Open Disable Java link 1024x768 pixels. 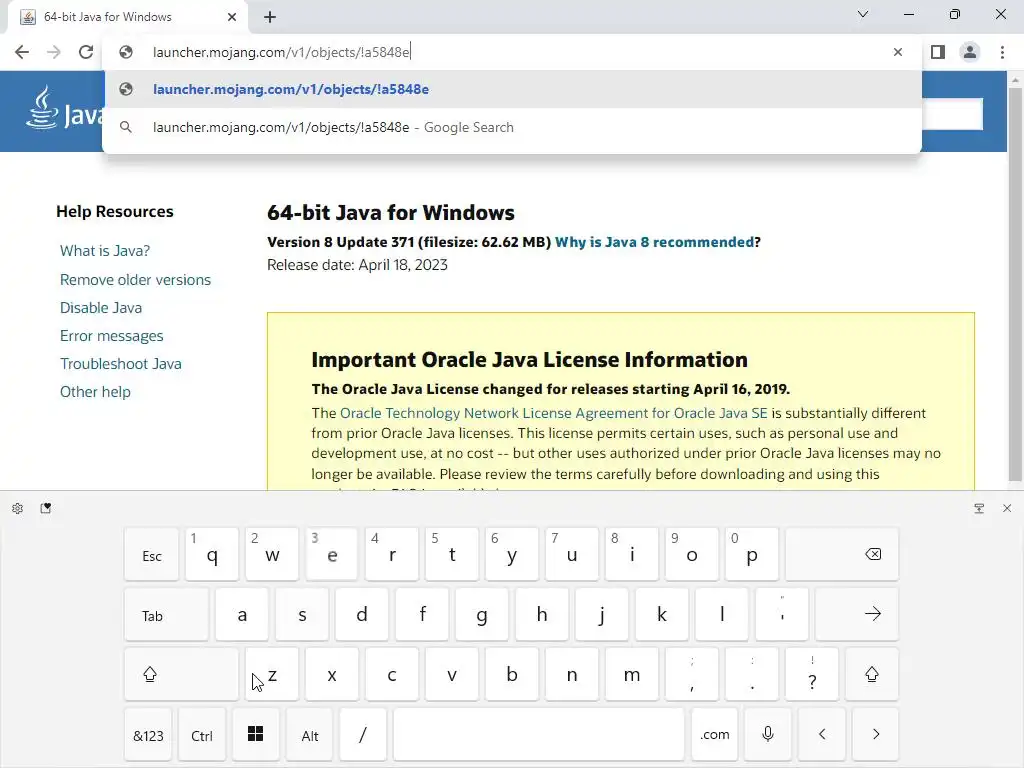(101, 308)
